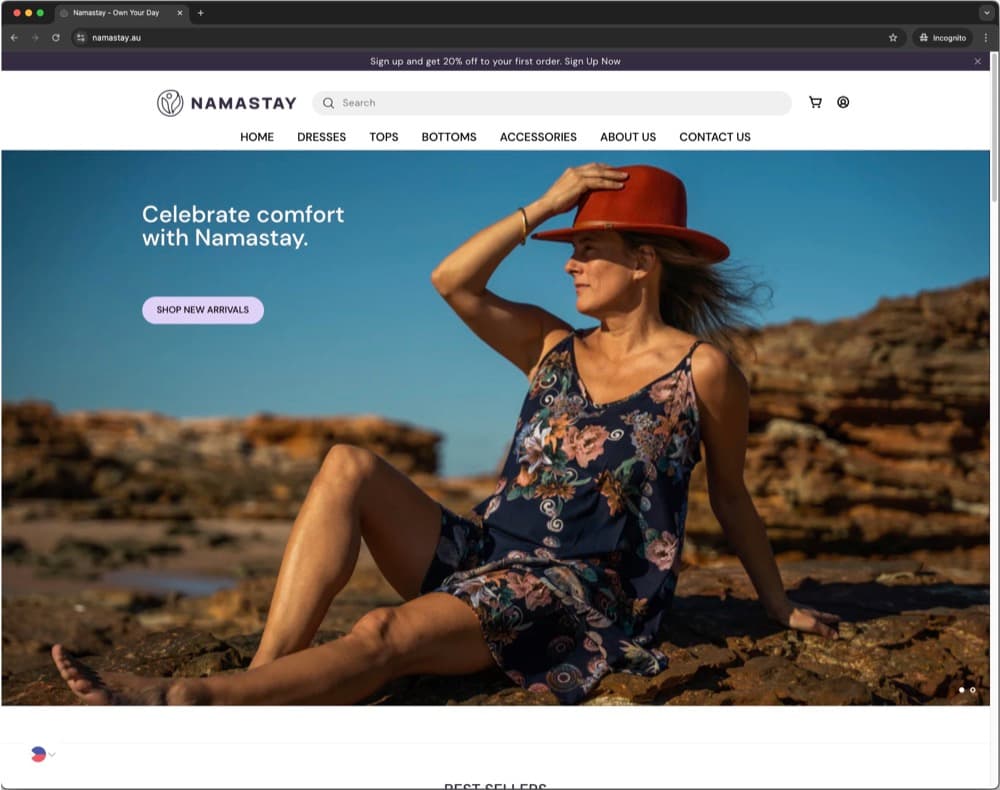Screen dimensions: 1000x790
Task: Open the shopping cart icon
Action: 815,103
